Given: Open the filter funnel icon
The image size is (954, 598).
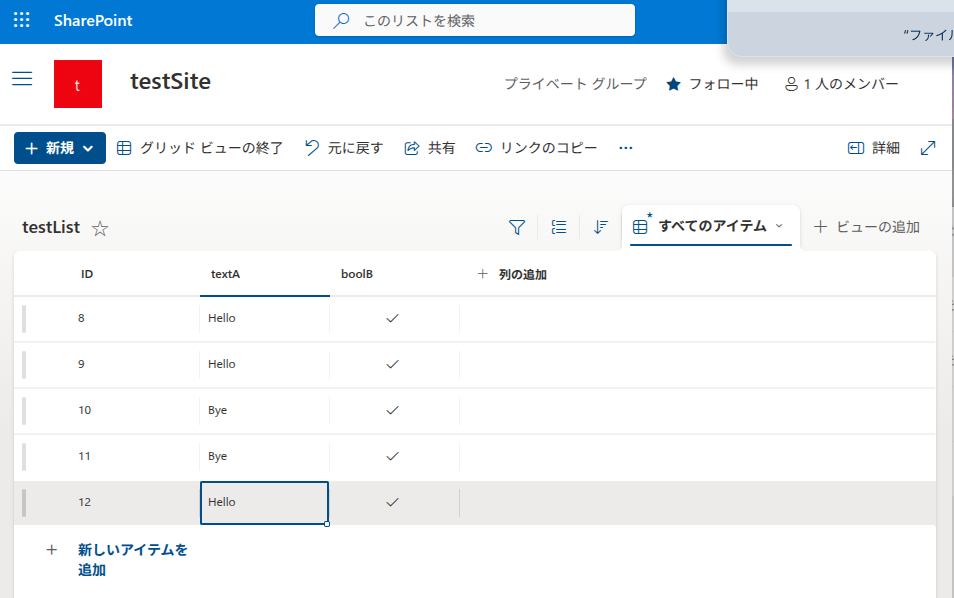Looking at the screenshot, I should click(517, 227).
